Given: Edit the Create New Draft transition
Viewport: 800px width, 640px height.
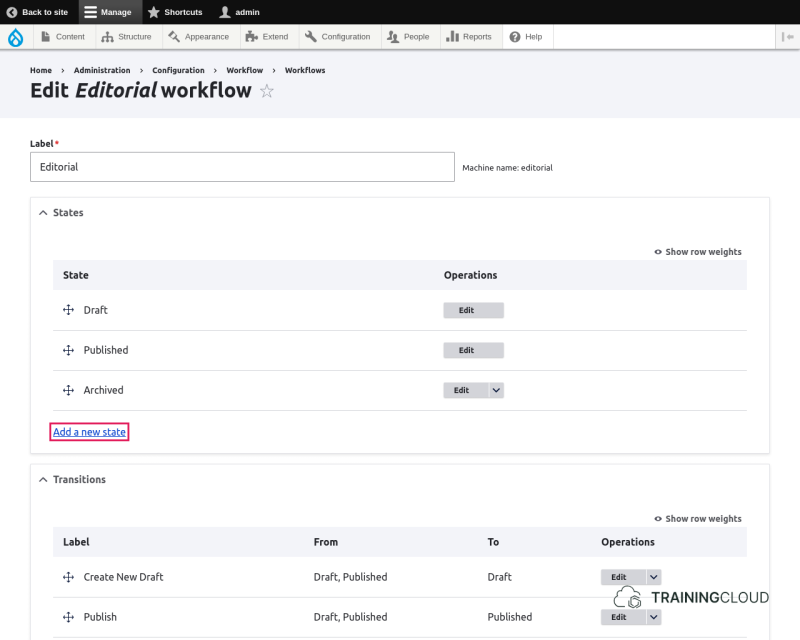Looking at the screenshot, I should click(623, 577).
